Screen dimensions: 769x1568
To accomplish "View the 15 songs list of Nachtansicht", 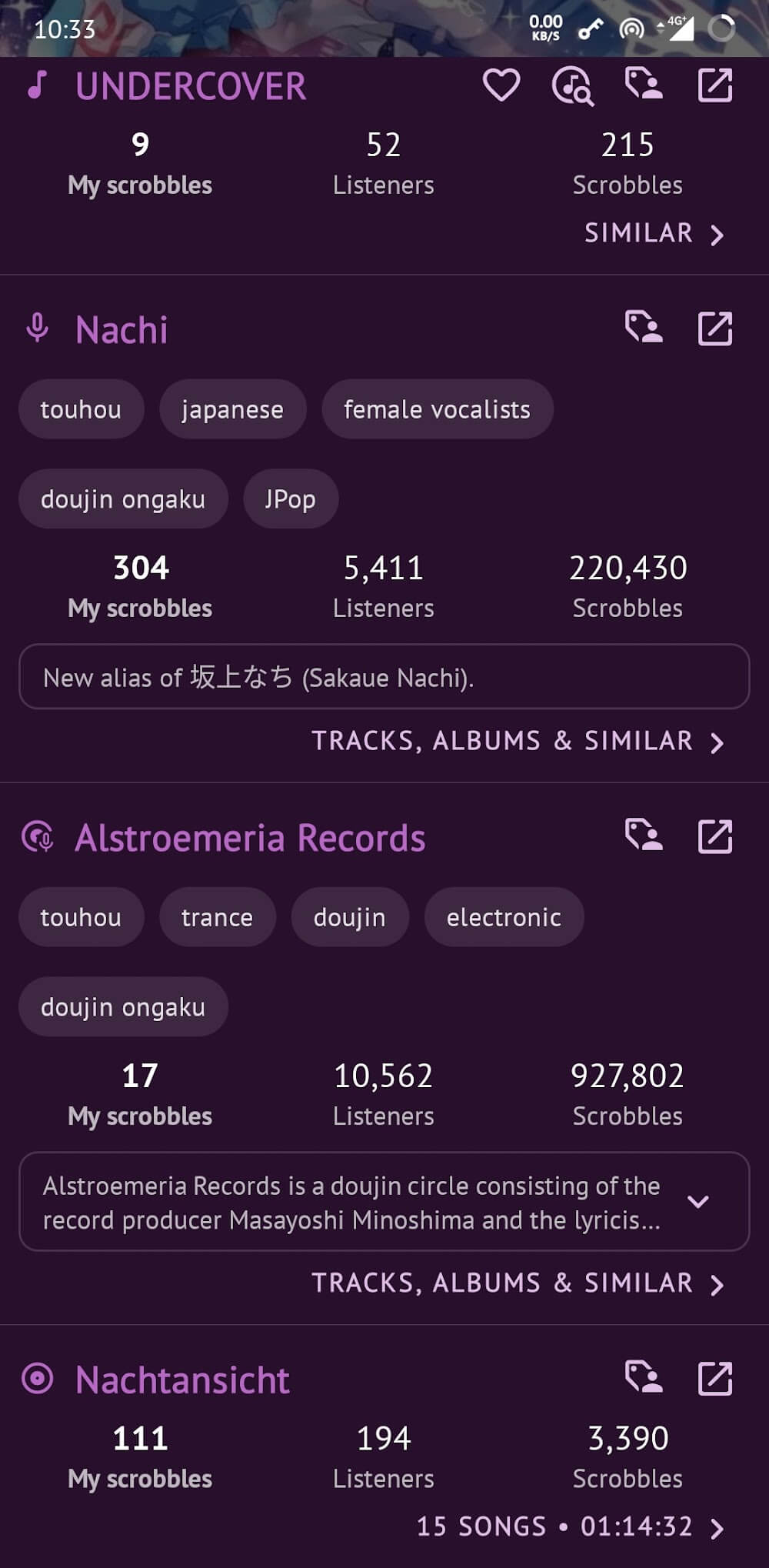I will click(570, 1526).
